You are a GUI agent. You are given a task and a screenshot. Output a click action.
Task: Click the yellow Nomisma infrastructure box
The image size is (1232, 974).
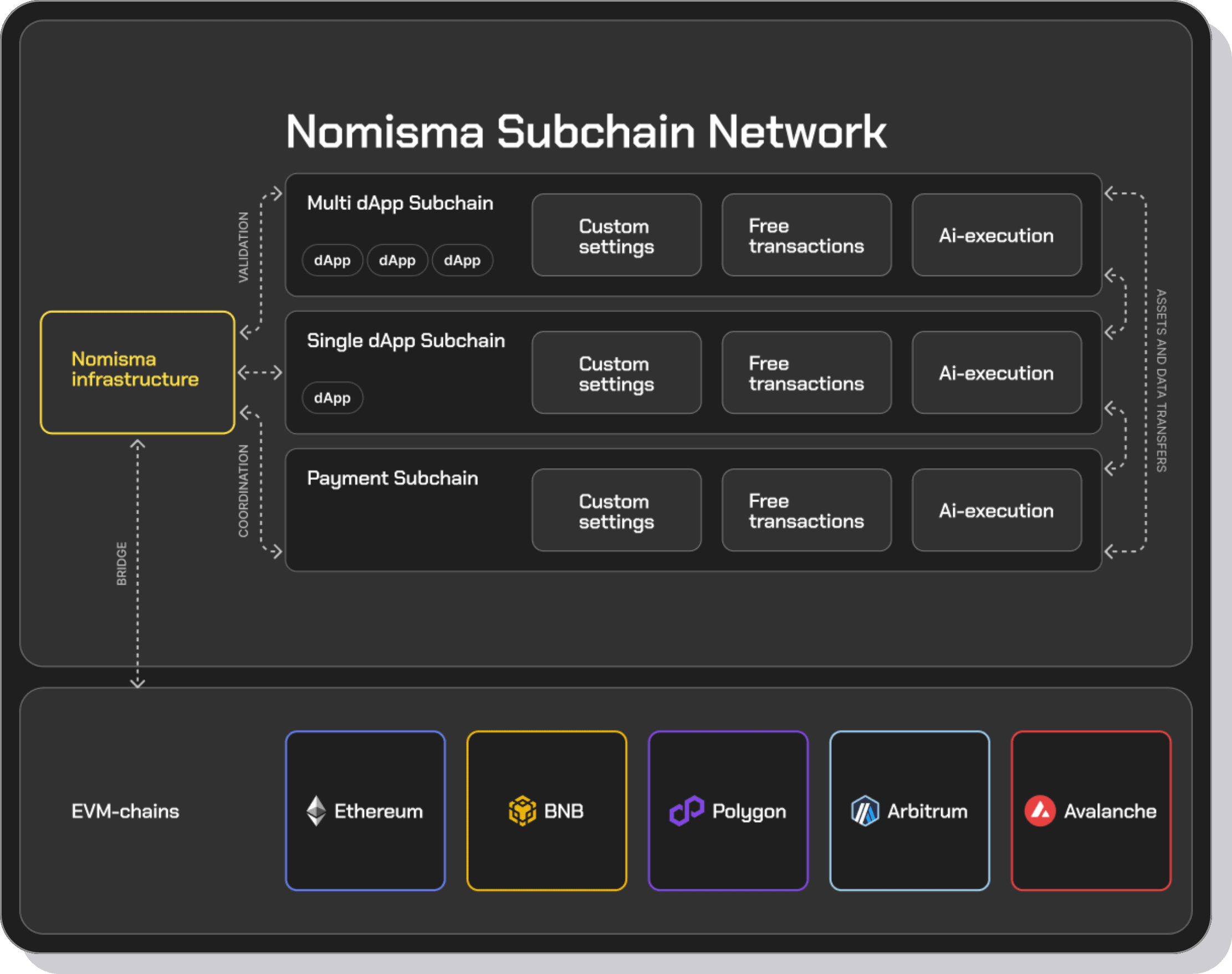pos(136,371)
